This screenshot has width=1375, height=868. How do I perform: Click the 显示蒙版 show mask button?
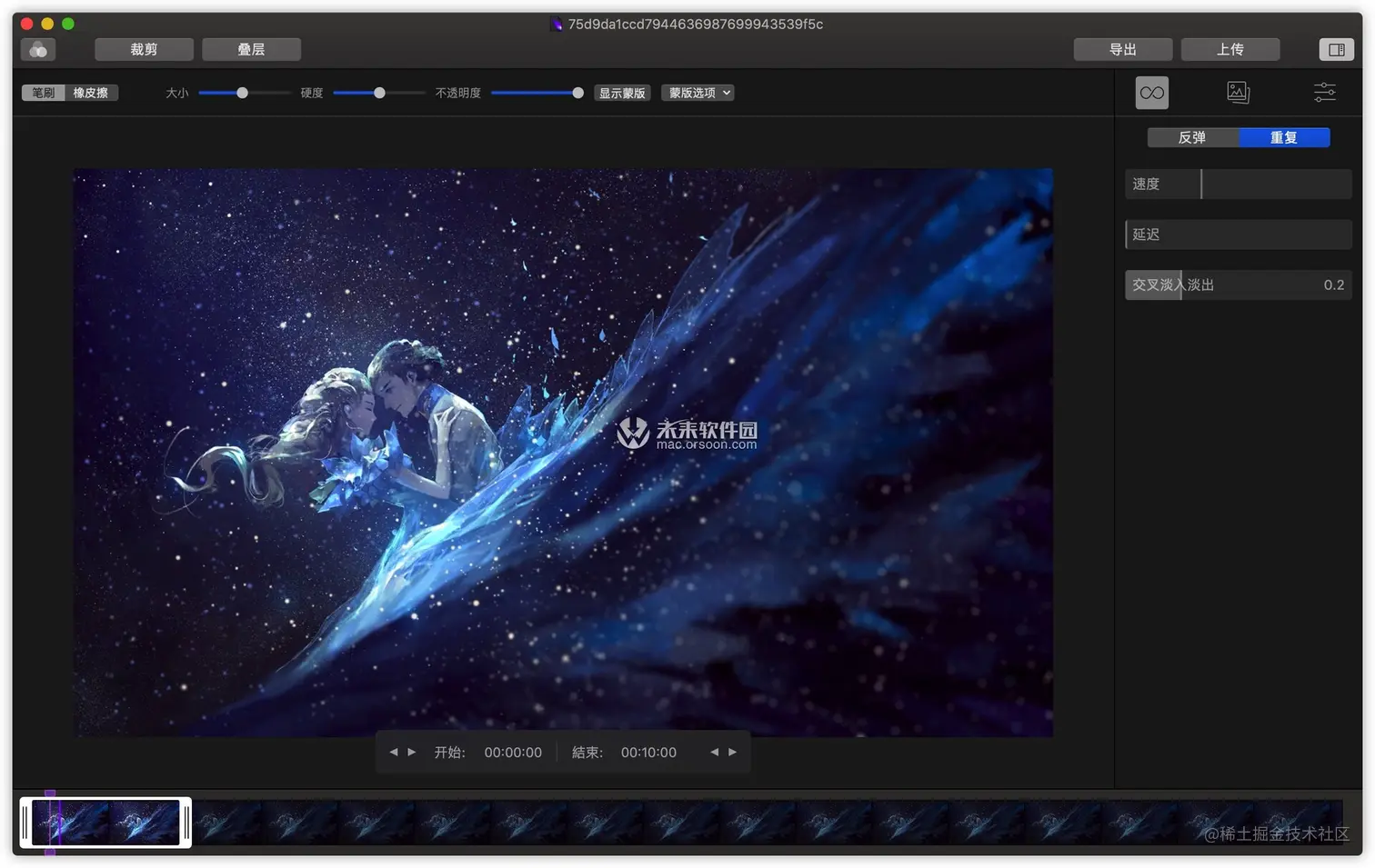pos(622,93)
